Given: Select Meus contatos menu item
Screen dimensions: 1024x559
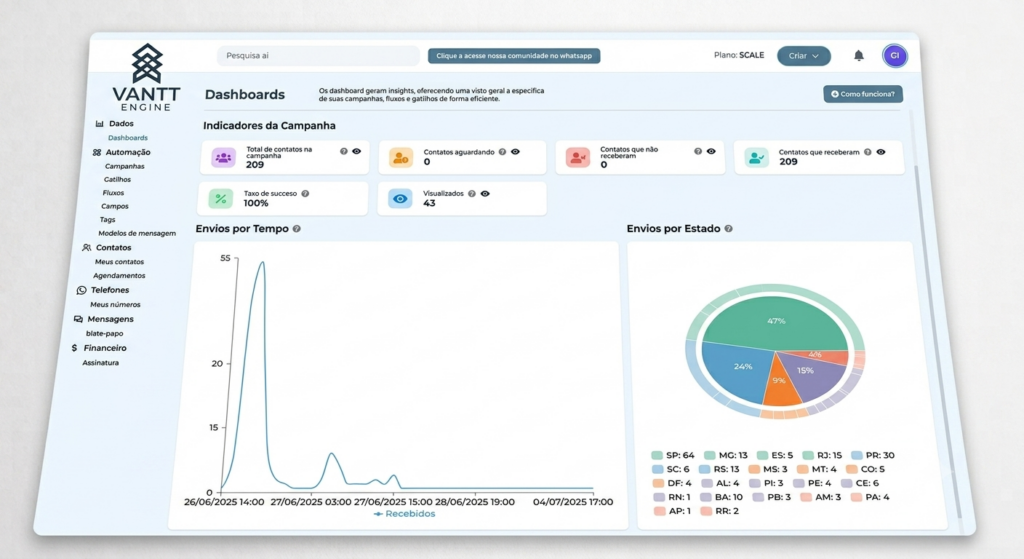Looking at the screenshot, I should coord(120,261).
